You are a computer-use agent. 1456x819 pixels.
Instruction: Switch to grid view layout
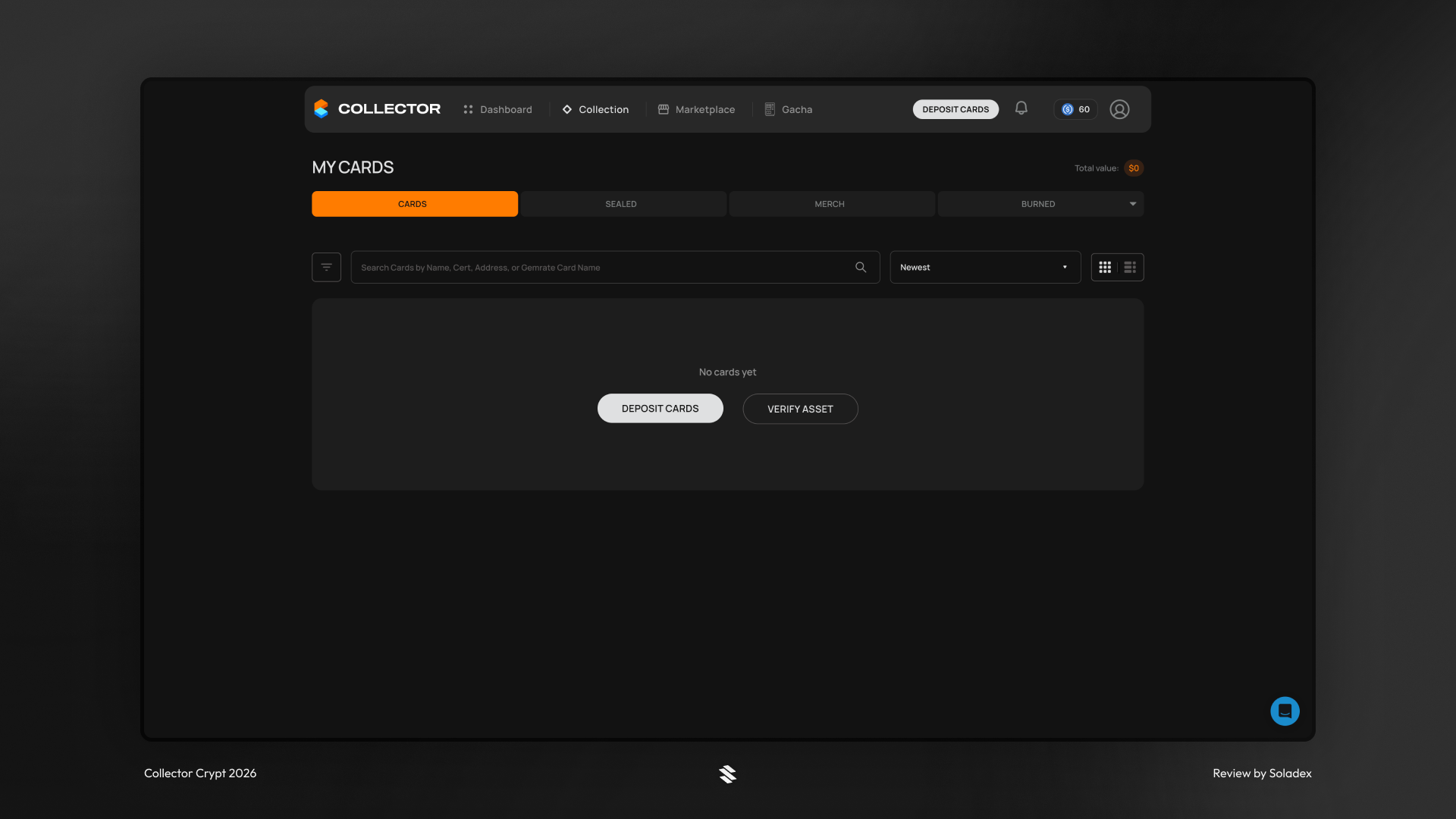(x=1104, y=267)
